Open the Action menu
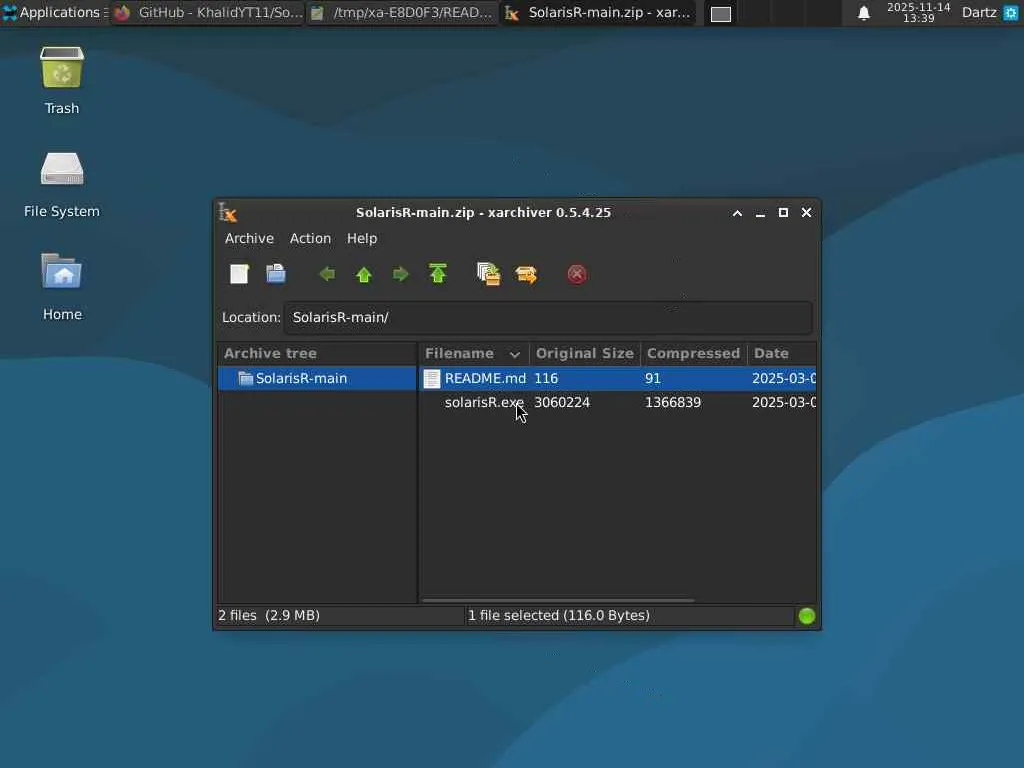1024x768 pixels. point(310,238)
